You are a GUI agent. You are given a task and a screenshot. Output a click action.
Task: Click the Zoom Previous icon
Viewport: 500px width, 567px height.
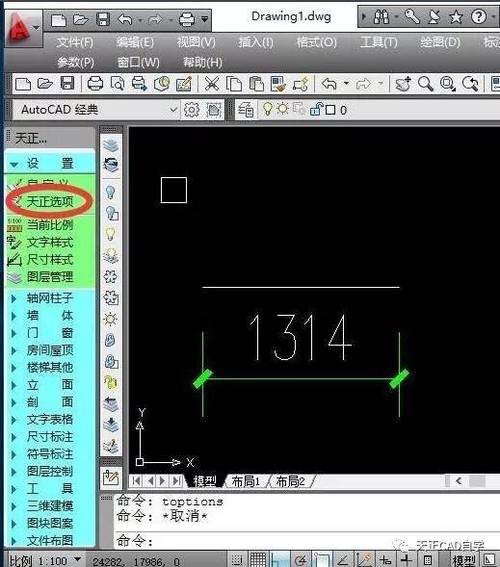click(470, 84)
